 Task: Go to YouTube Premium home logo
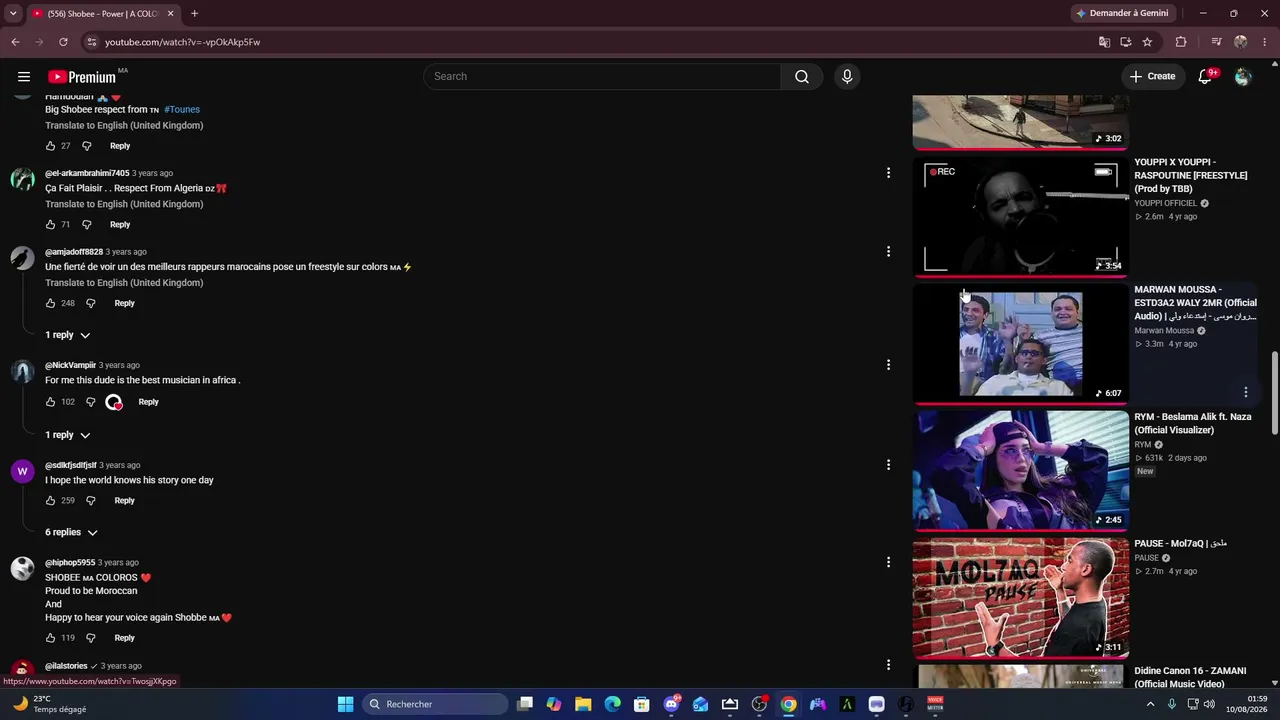(x=82, y=77)
